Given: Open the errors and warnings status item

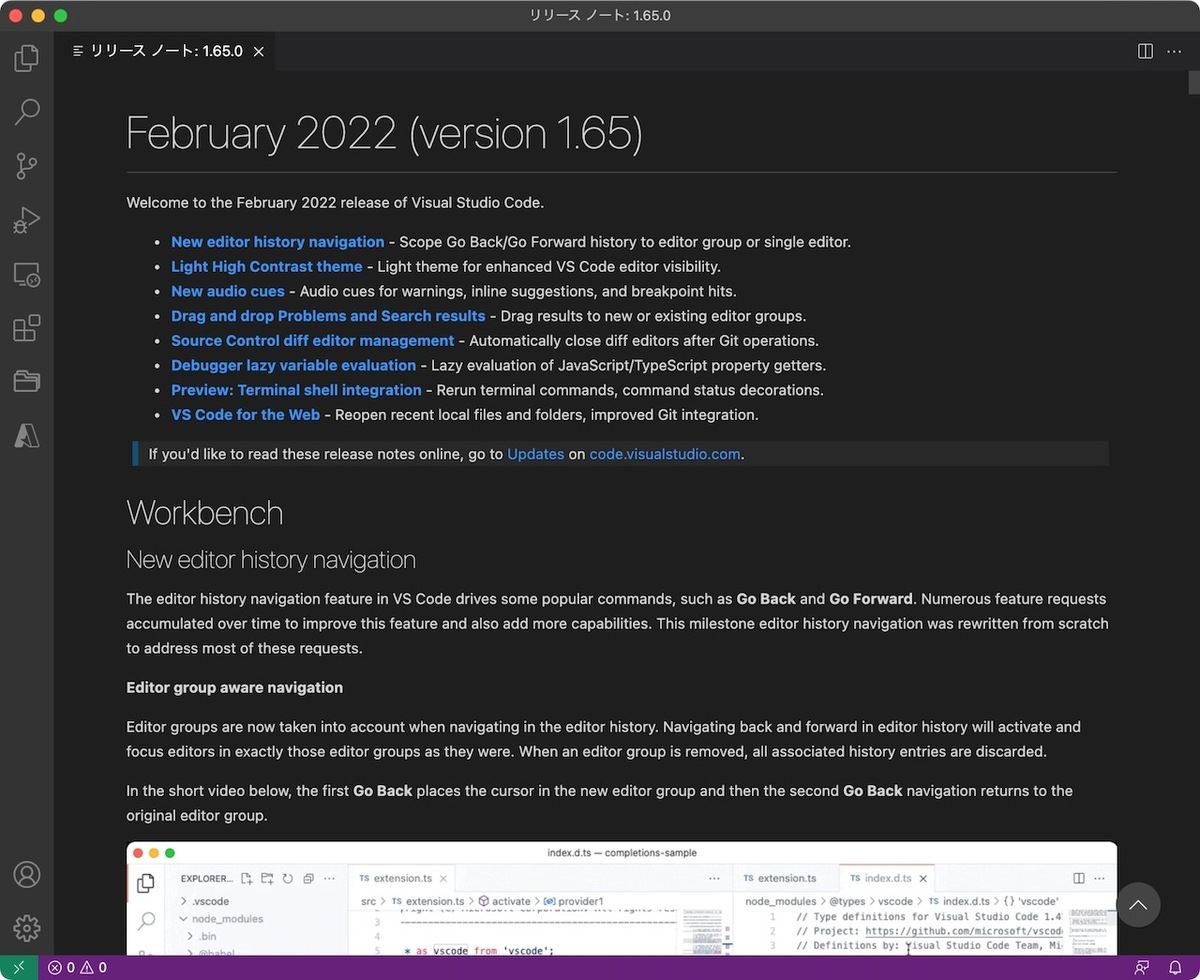Looking at the screenshot, I should (78, 968).
